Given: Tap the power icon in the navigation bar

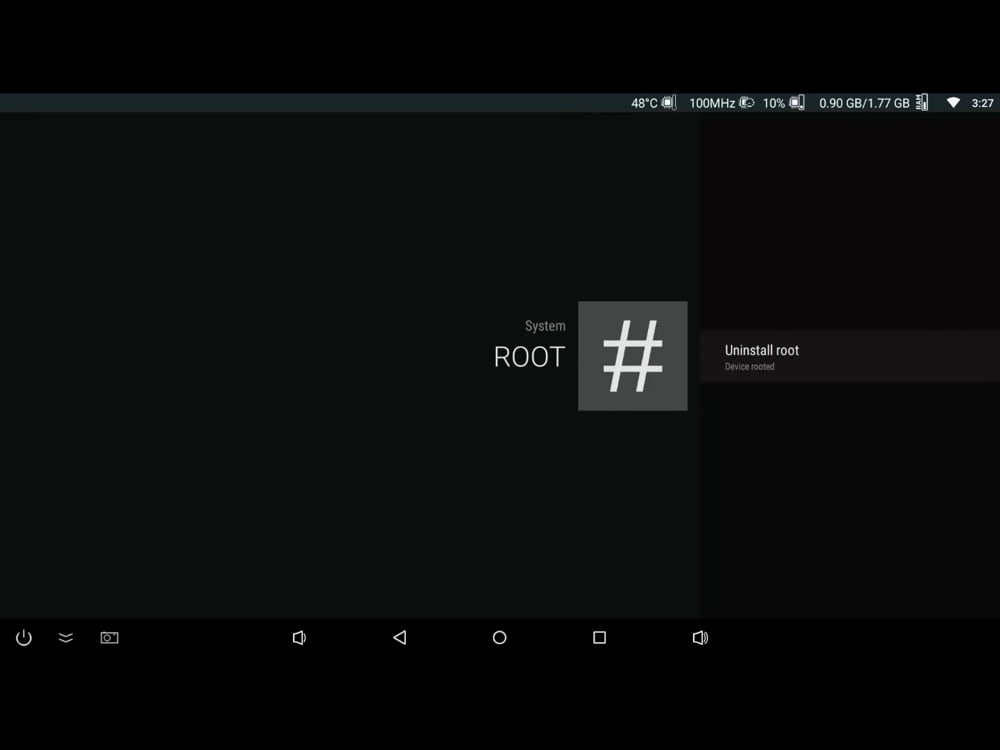Looking at the screenshot, I should 23,637.
